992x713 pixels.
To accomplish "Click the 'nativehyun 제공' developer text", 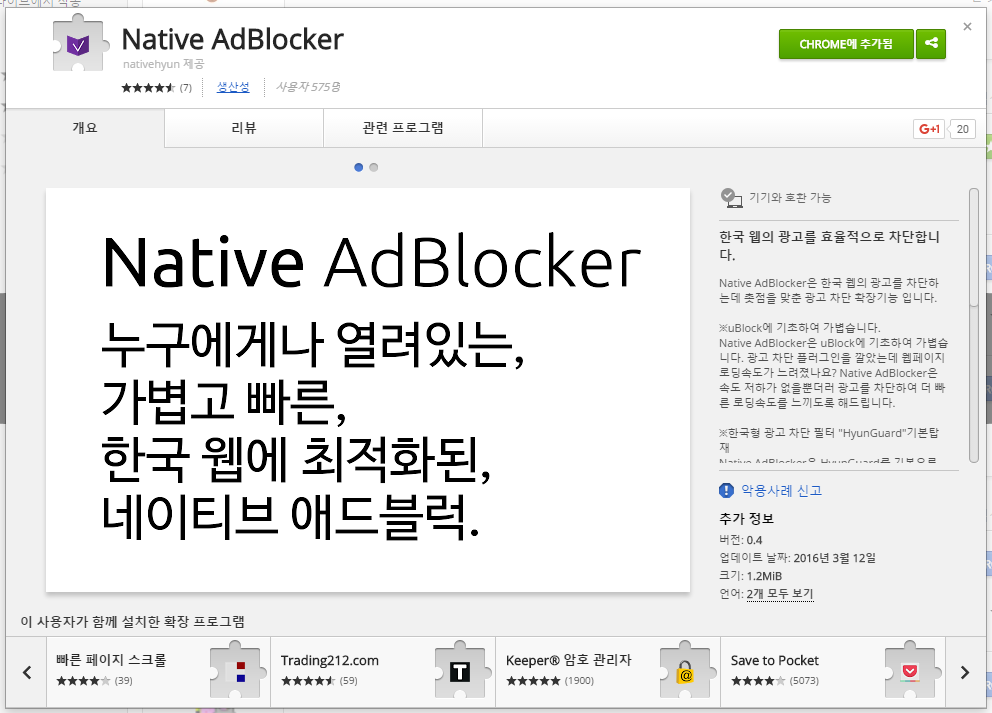I will click(164, 64).
